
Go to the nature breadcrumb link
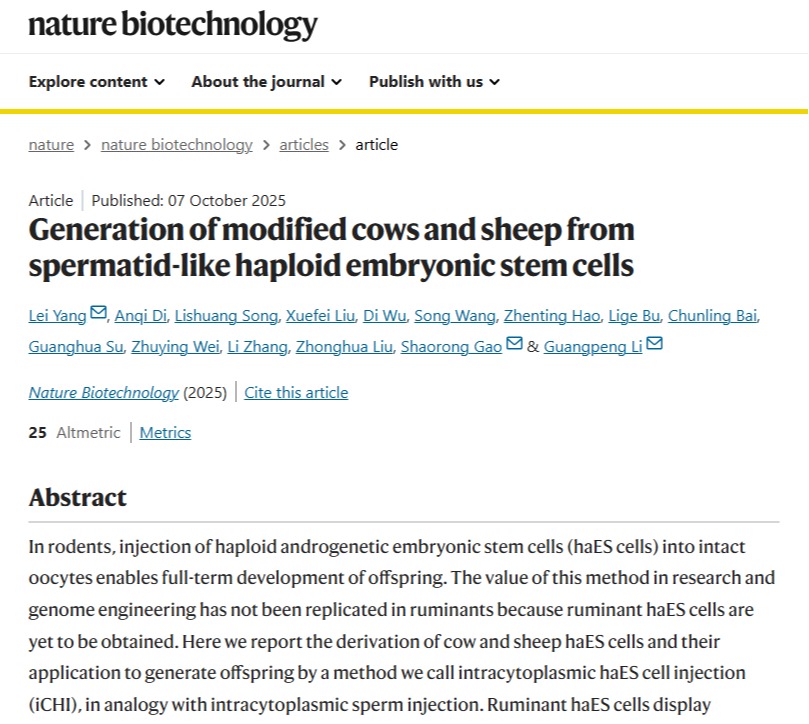[x=51, y=145]
